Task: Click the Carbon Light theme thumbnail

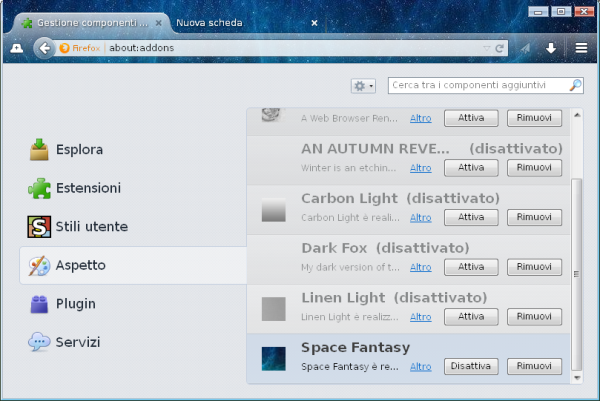Action: pyautogui.click(x=274, y=210)
